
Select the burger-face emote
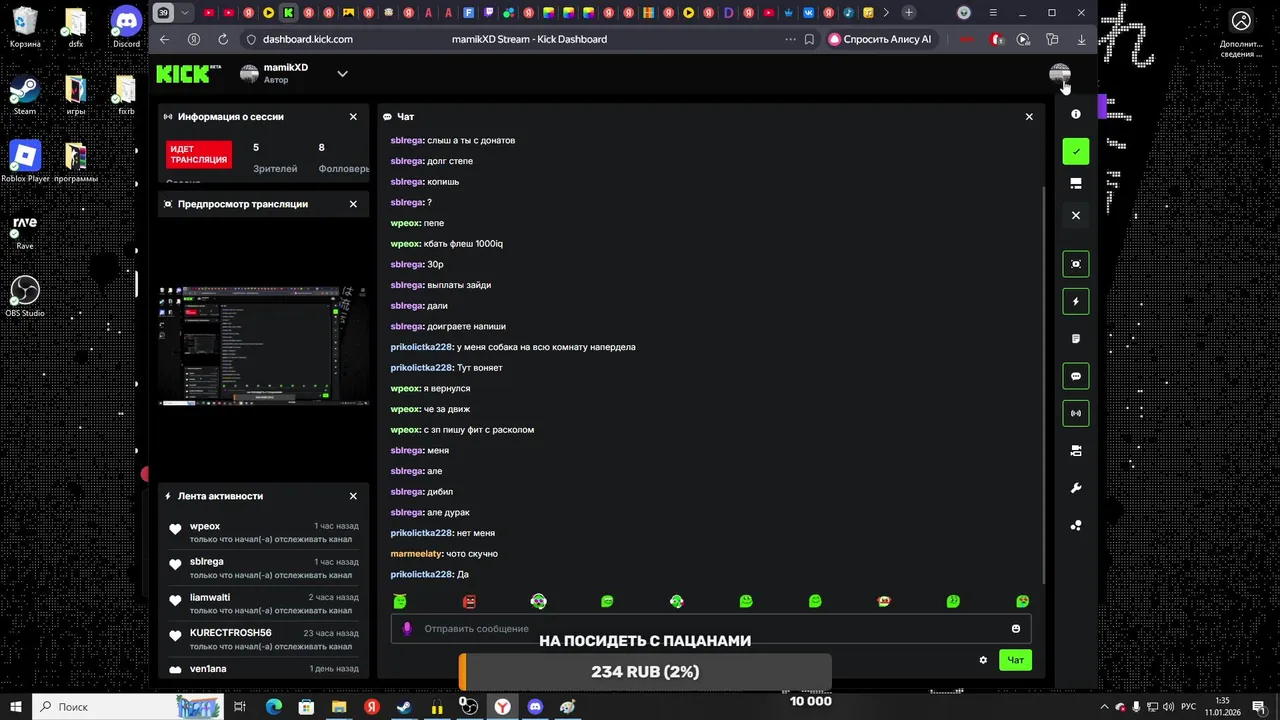point(884,601)
